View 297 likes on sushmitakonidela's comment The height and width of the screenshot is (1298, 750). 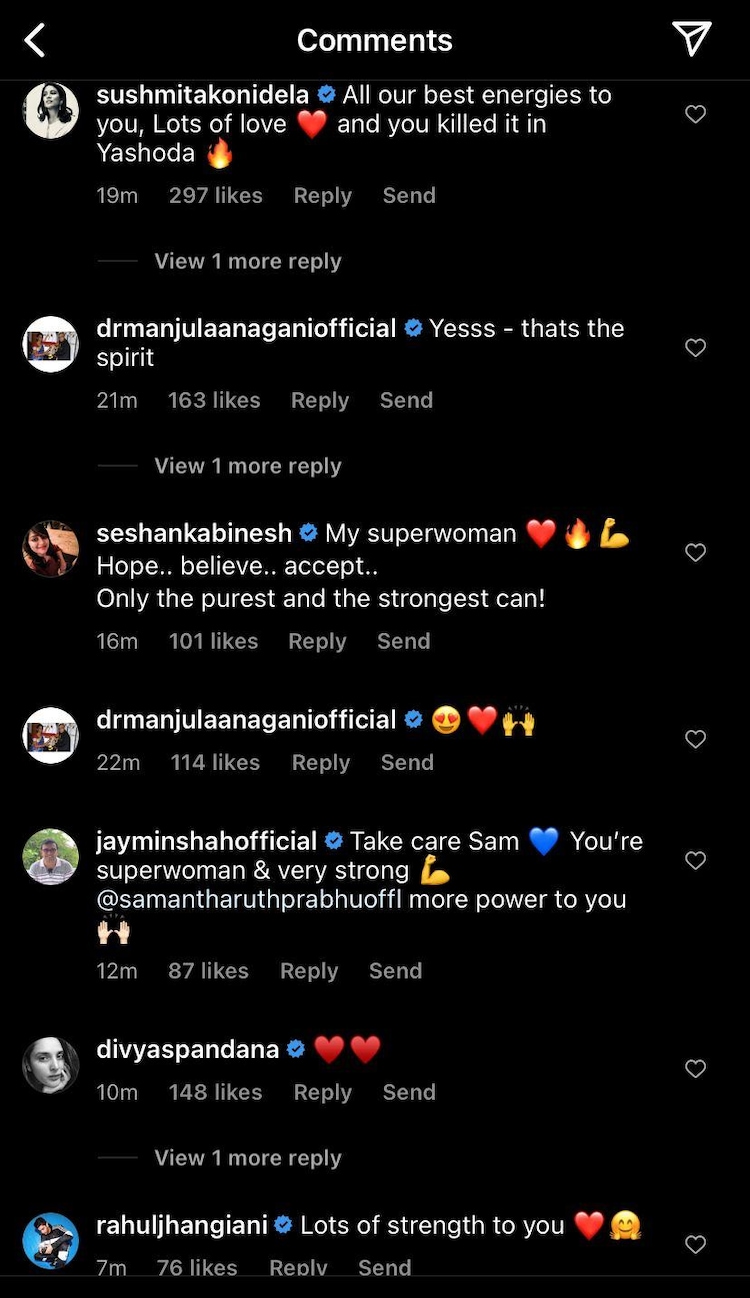[215, 195]
